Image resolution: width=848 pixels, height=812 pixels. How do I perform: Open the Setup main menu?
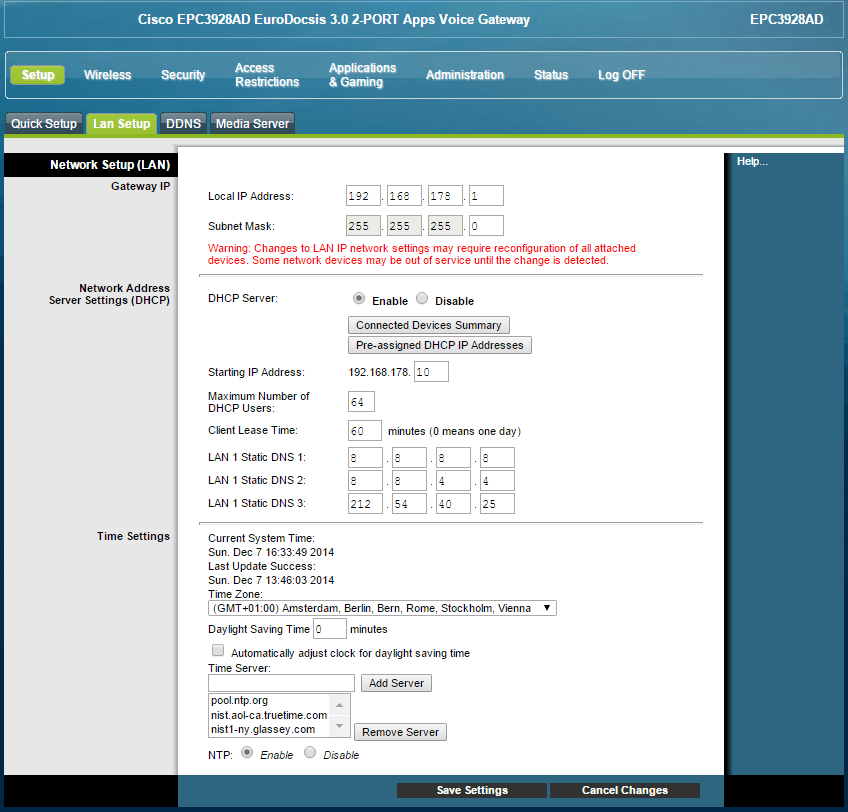(37, 75)
